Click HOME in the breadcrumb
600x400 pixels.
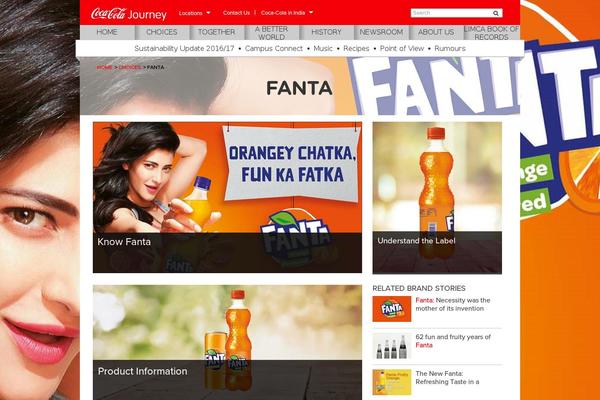pyautogui.click(x=104, y=67)
